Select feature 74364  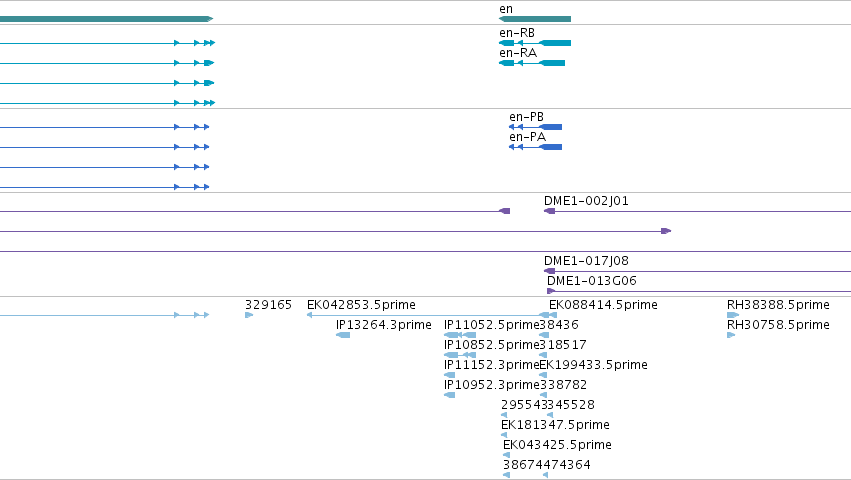545,475
